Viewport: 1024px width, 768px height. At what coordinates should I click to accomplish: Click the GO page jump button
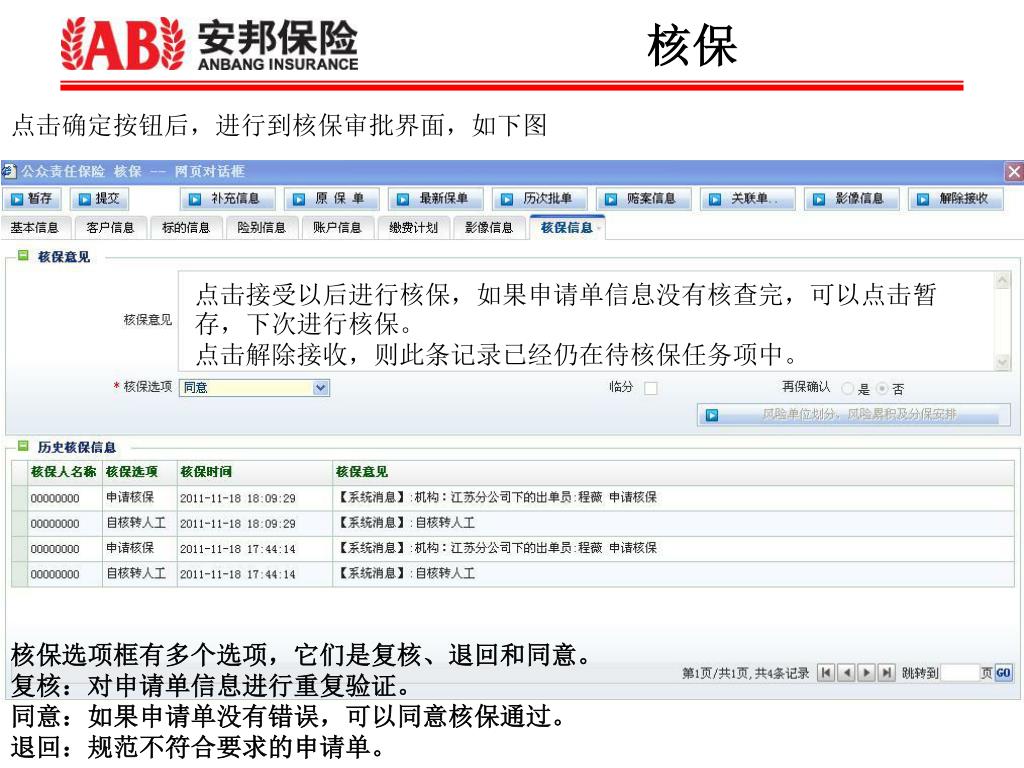coord(1003,673)
